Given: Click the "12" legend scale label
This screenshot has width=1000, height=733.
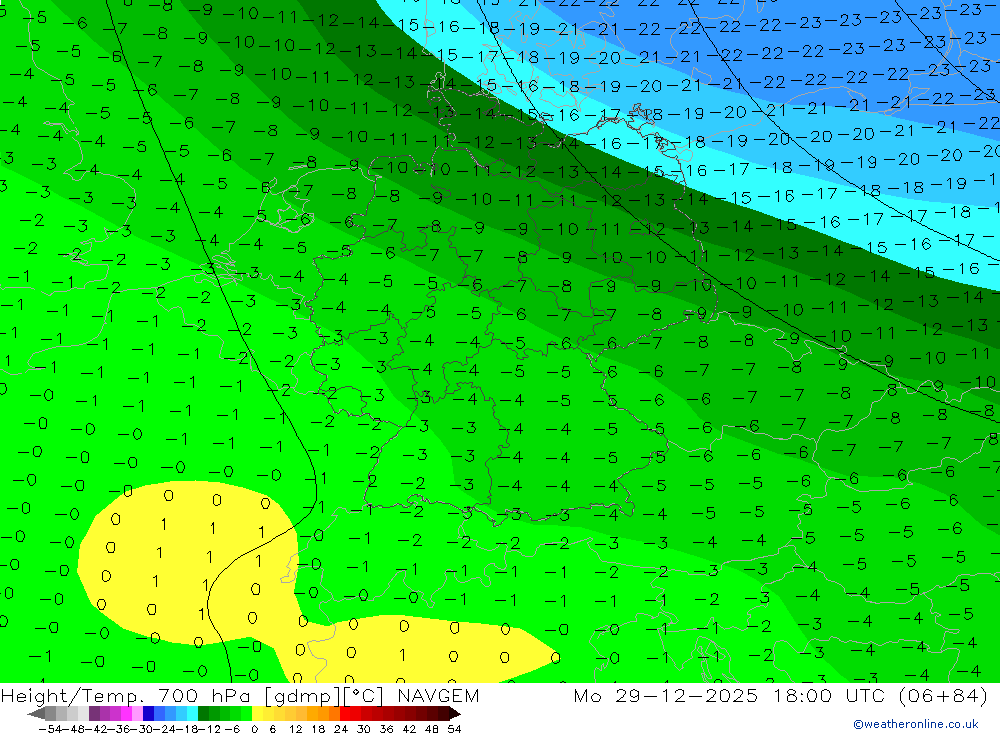Looking at the screenshot, I should 295,729.
